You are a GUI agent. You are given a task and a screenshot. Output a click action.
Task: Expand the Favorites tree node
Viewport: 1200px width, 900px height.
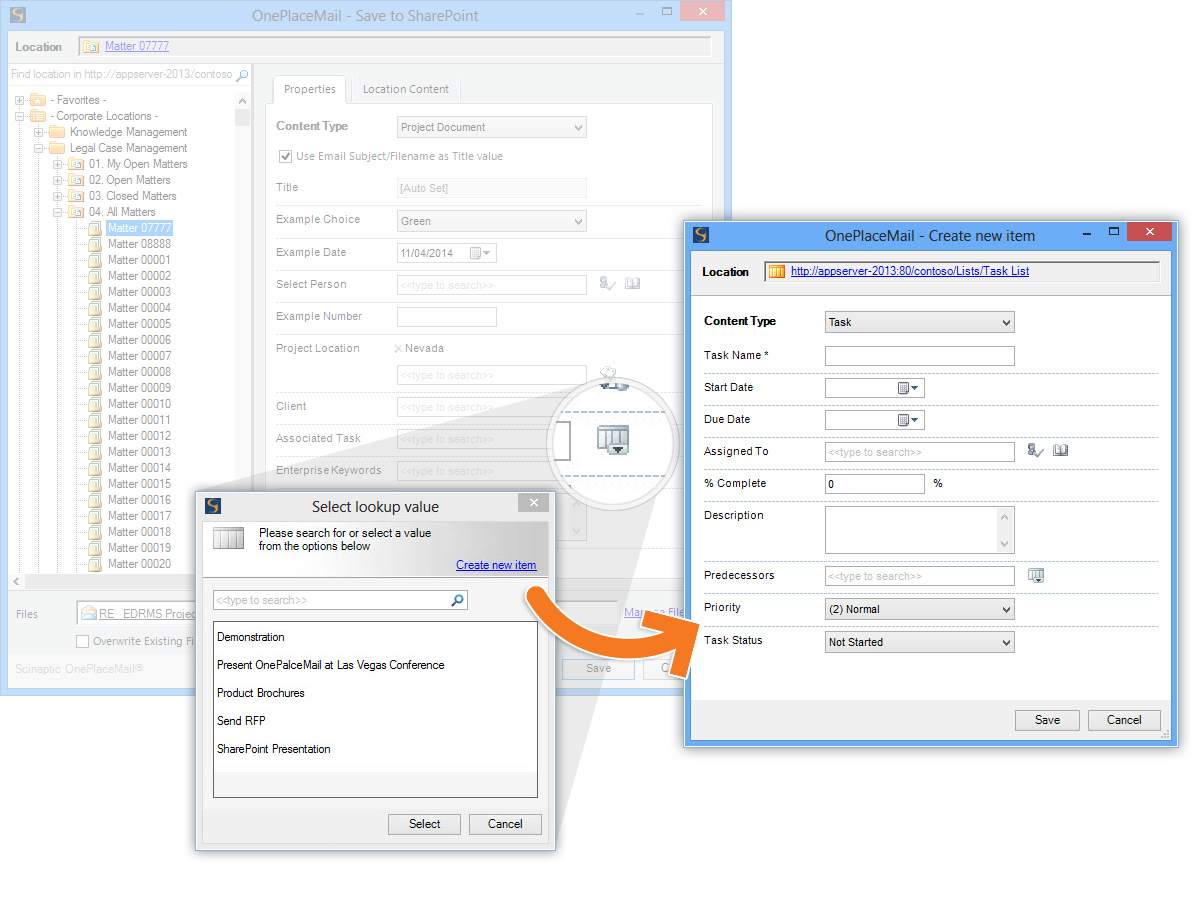(20, 100)
